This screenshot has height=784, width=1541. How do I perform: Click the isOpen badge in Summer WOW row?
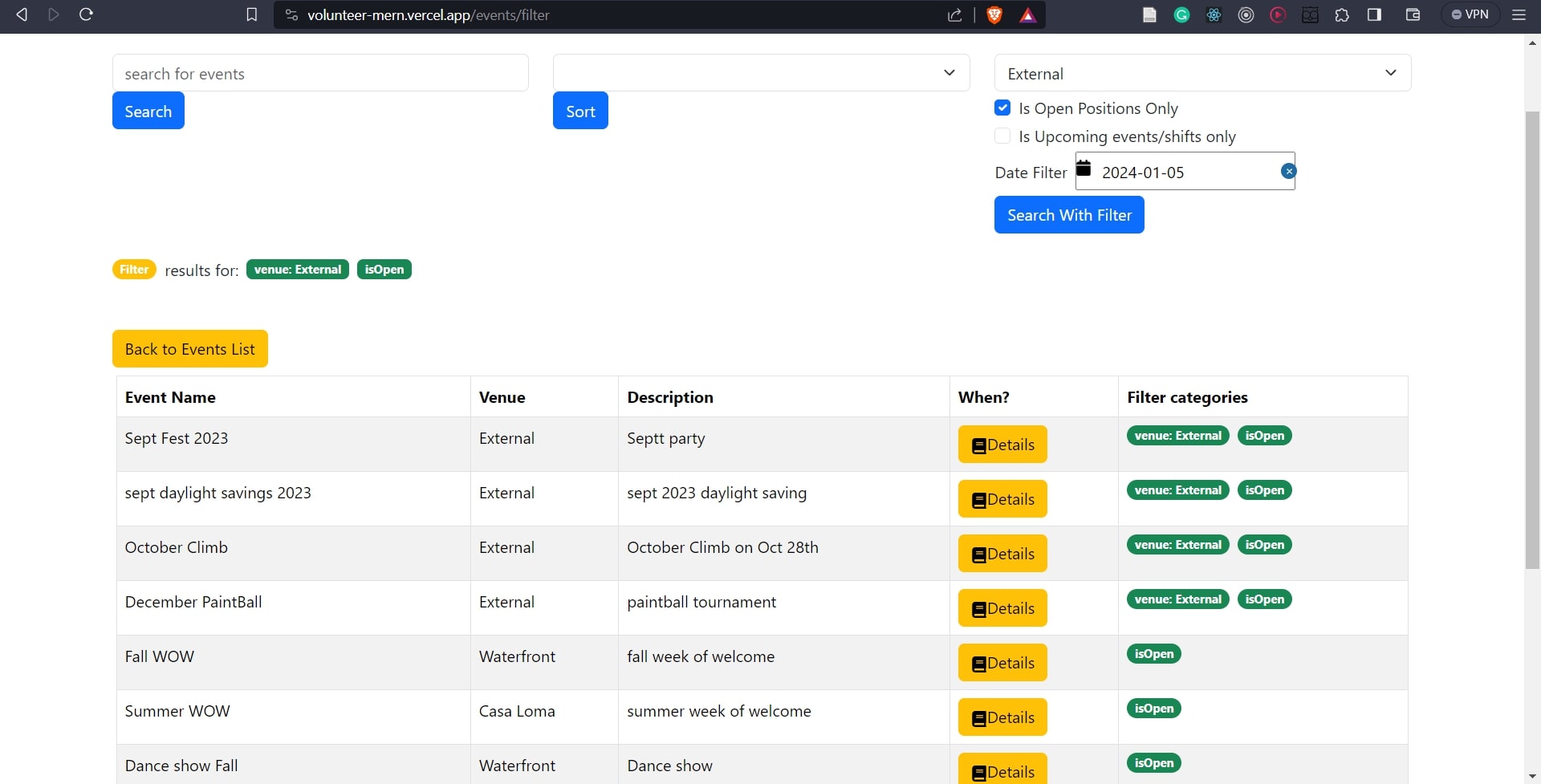(x=1154, y=709)
